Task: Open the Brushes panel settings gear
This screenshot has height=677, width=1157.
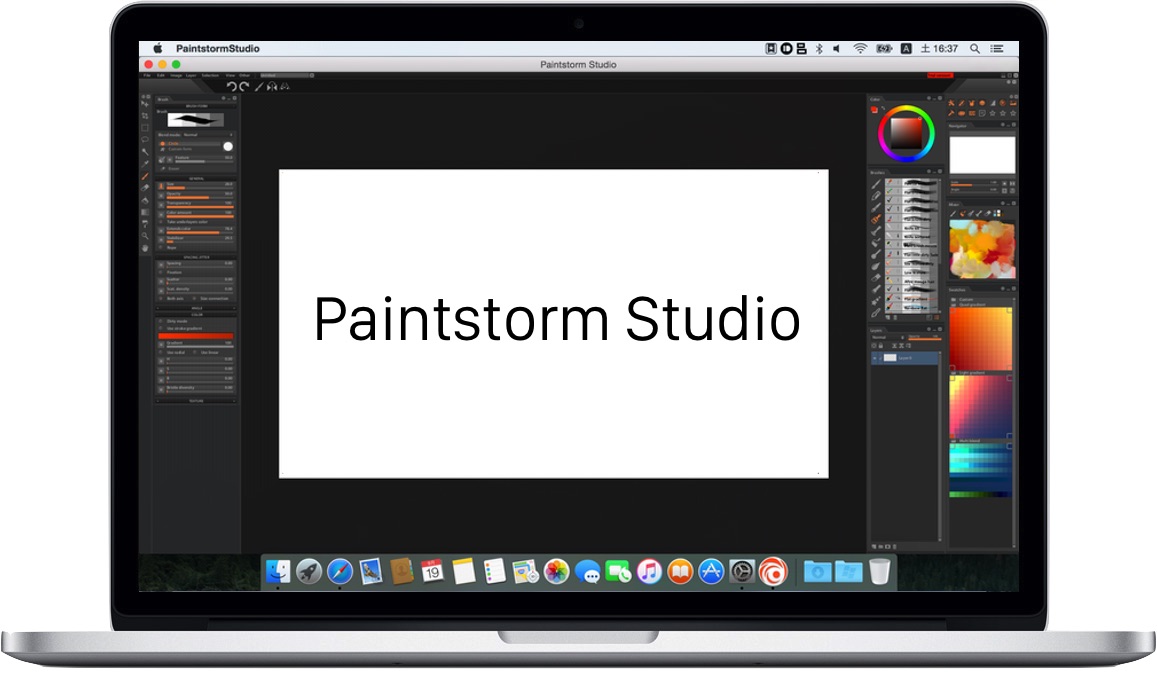Action: [929, 171]
